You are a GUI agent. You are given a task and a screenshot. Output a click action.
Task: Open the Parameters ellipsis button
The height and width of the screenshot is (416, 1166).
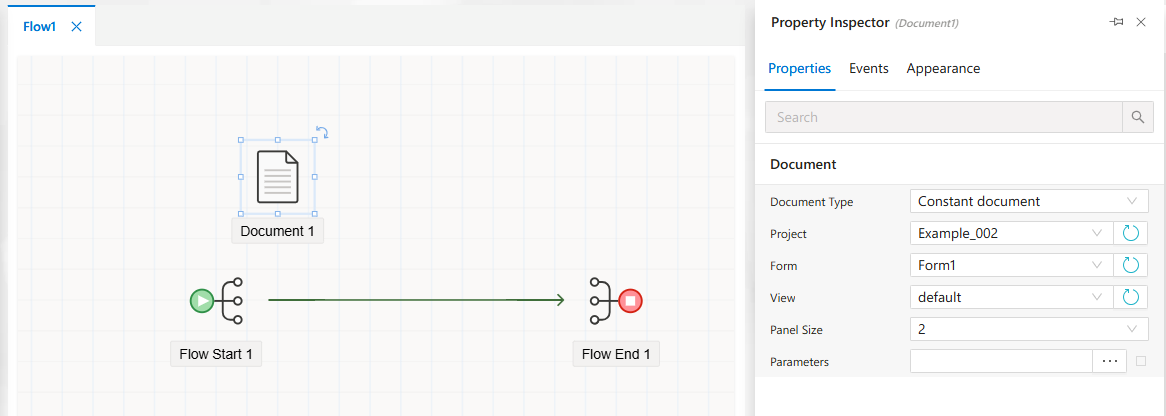point(1109,361)
